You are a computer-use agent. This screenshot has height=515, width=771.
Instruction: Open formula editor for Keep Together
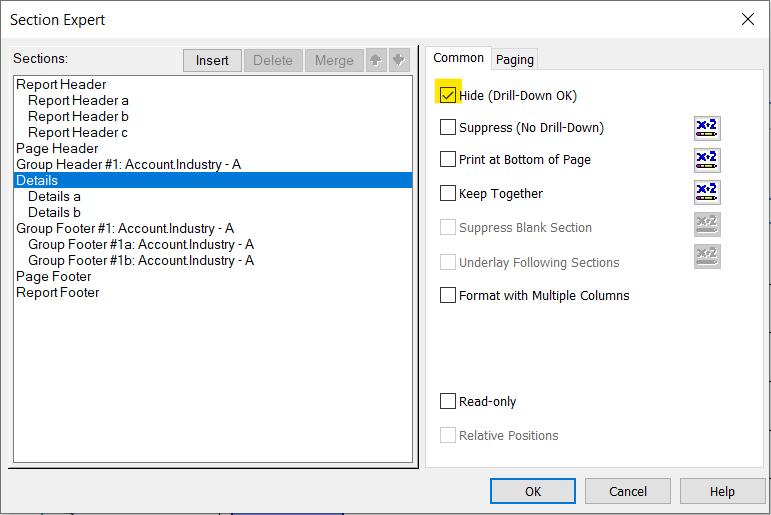click(x=707, y=193)
